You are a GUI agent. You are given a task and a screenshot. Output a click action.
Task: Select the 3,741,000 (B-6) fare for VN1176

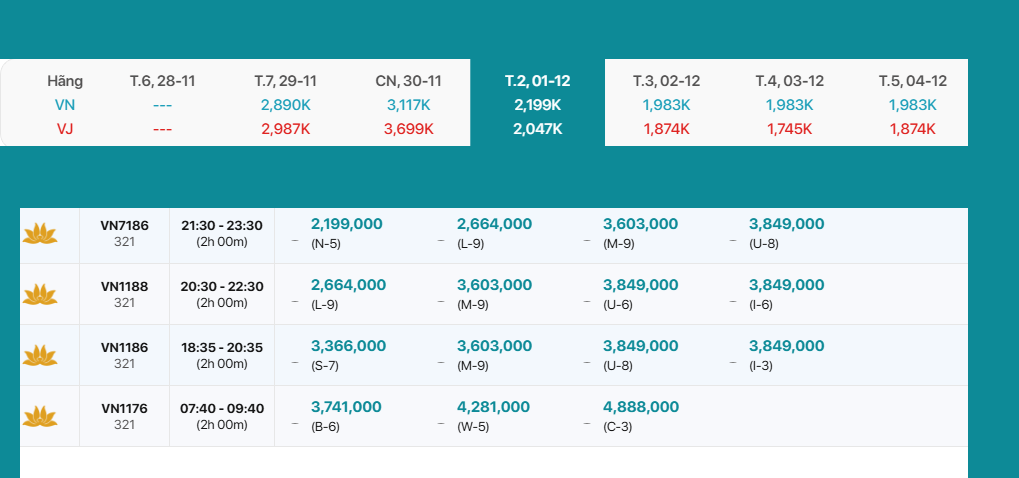(346, 407)
